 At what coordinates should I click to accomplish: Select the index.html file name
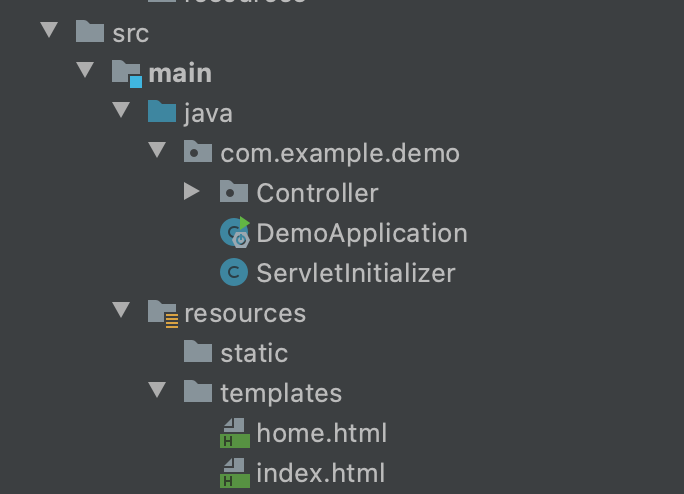pos(320,473)
